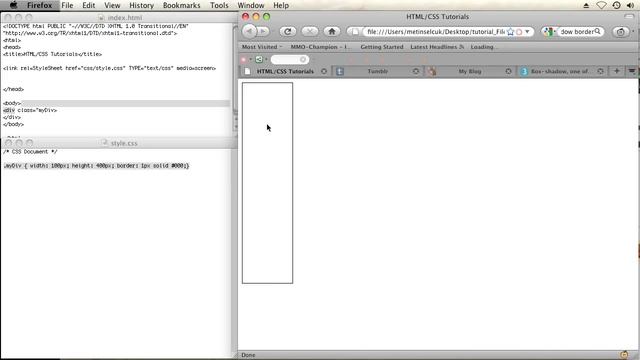This screenshot has width=640, height=360.
Task: Open the Bookmarks menu
Action: click(x=182, y=5)
